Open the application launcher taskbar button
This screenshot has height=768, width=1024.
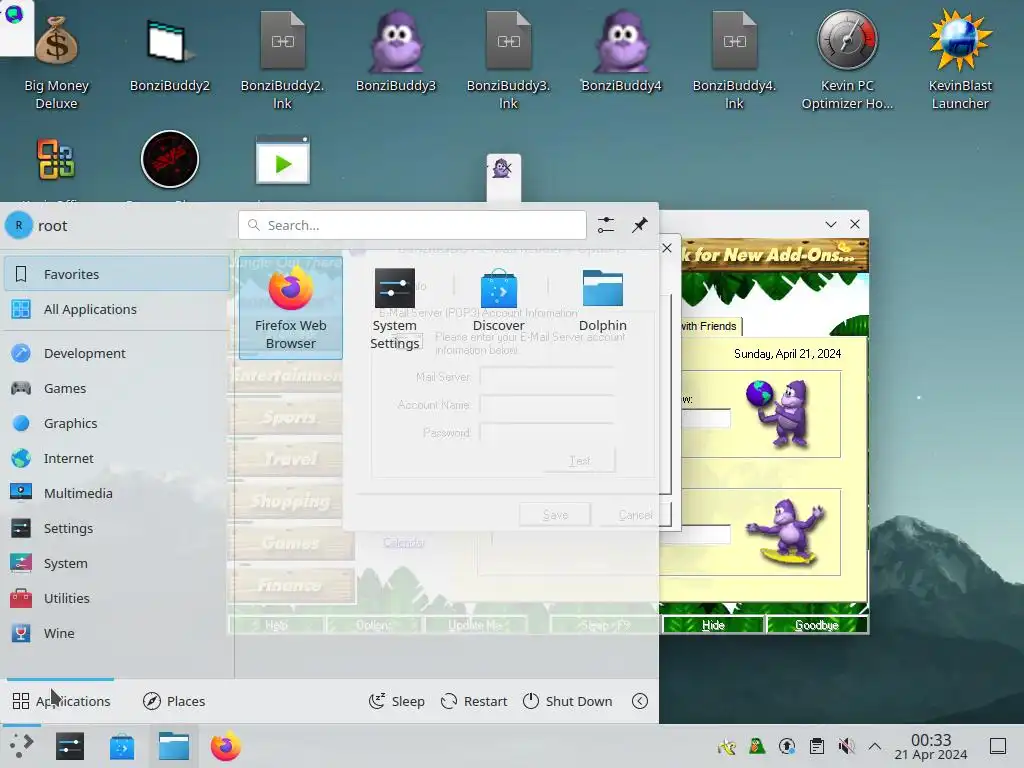pyautogui.click(x=21, y=746)
